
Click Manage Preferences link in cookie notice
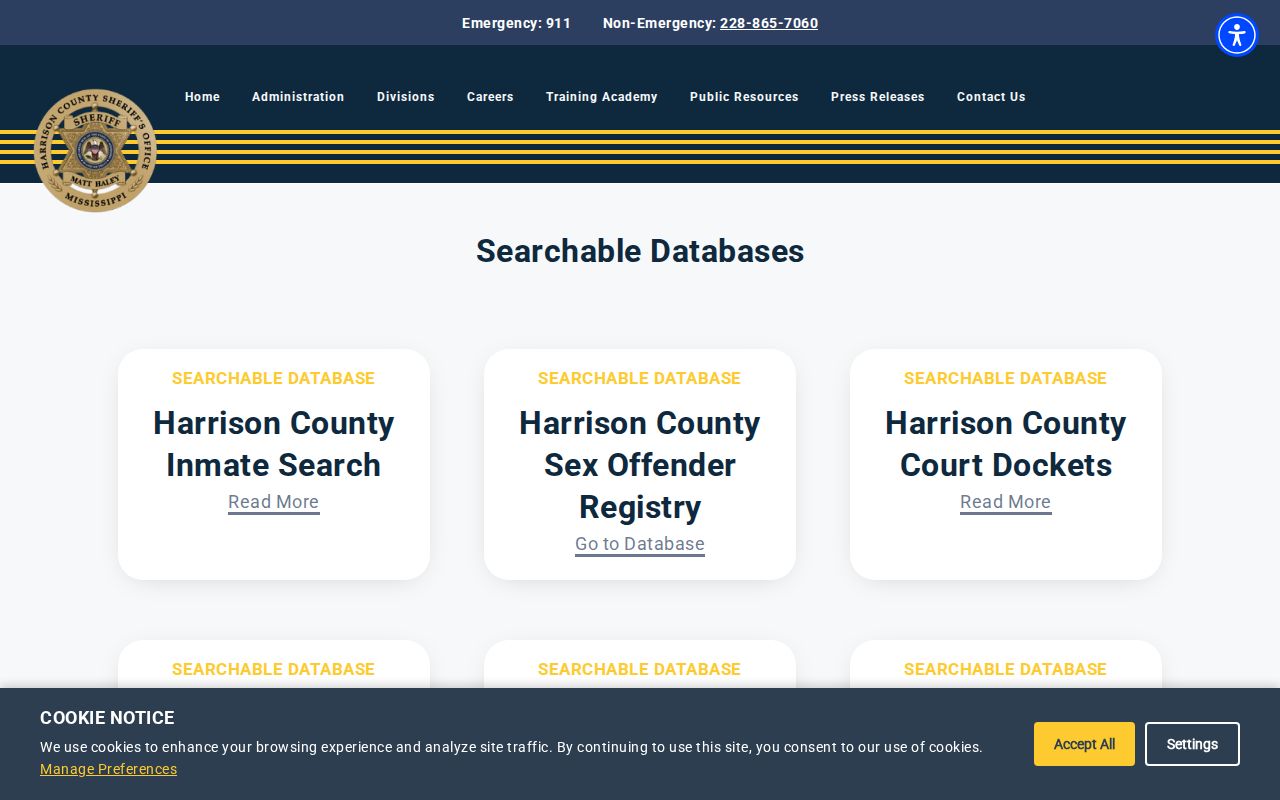pos(108,769)
